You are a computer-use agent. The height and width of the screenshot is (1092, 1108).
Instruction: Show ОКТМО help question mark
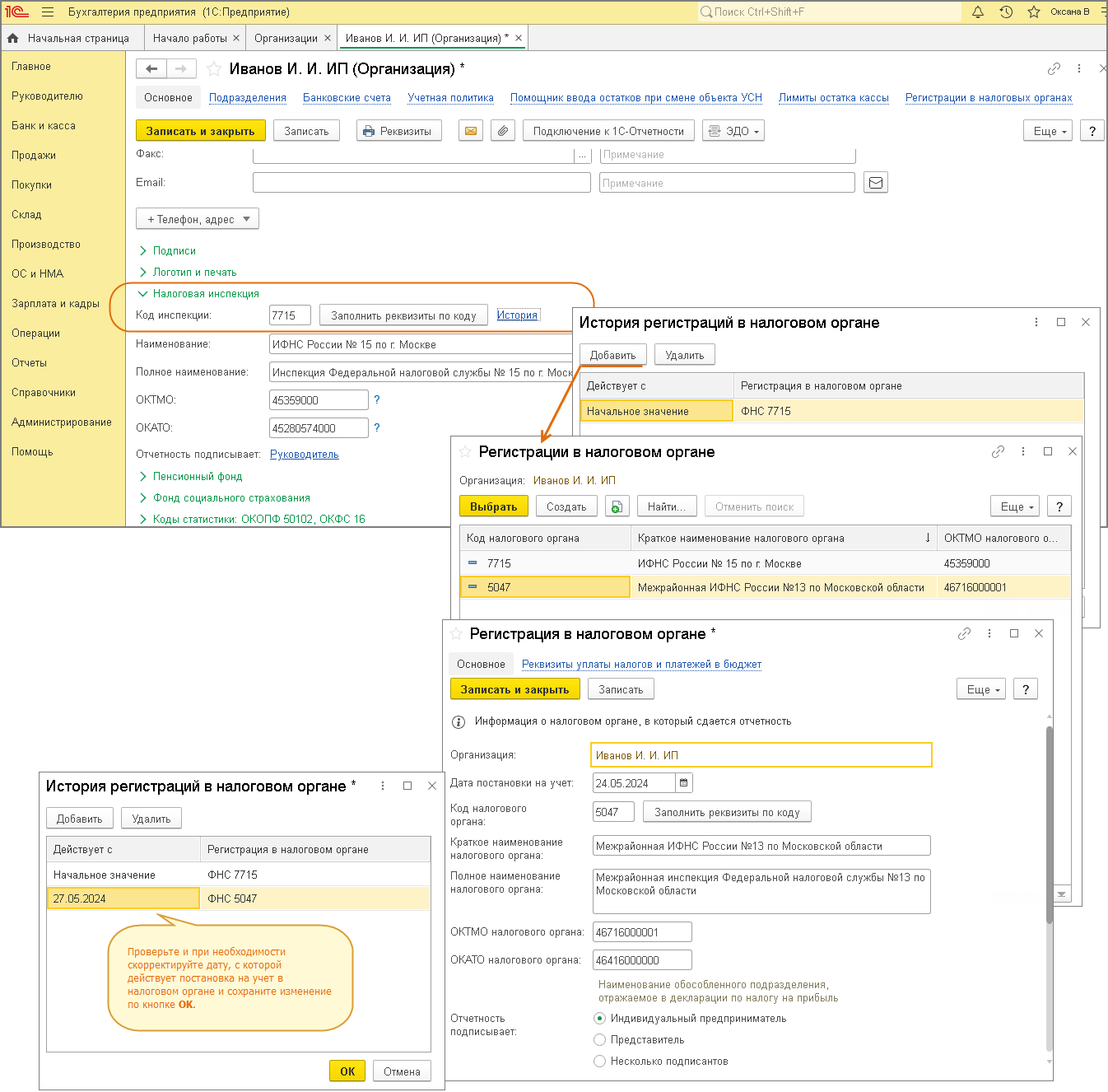[377, 399]
